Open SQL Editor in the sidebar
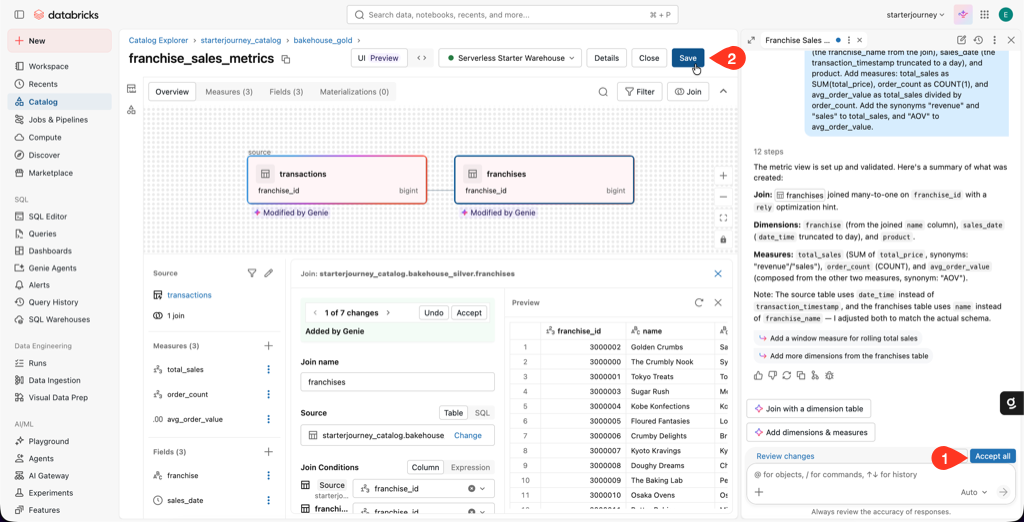 pos(59,216)
